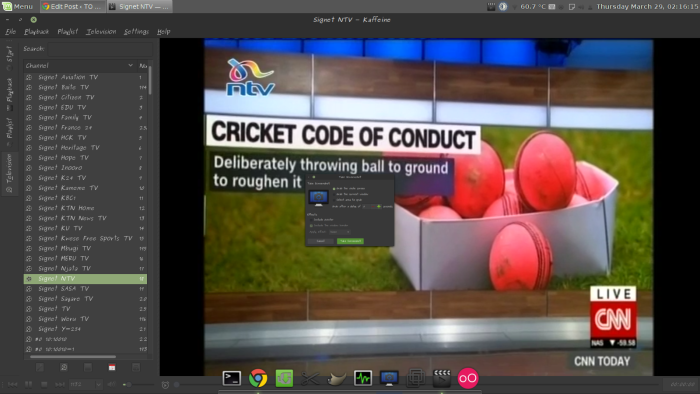700x394 pixels.
Task: Open the Settings menu
Action: click(x=136, y=32)
